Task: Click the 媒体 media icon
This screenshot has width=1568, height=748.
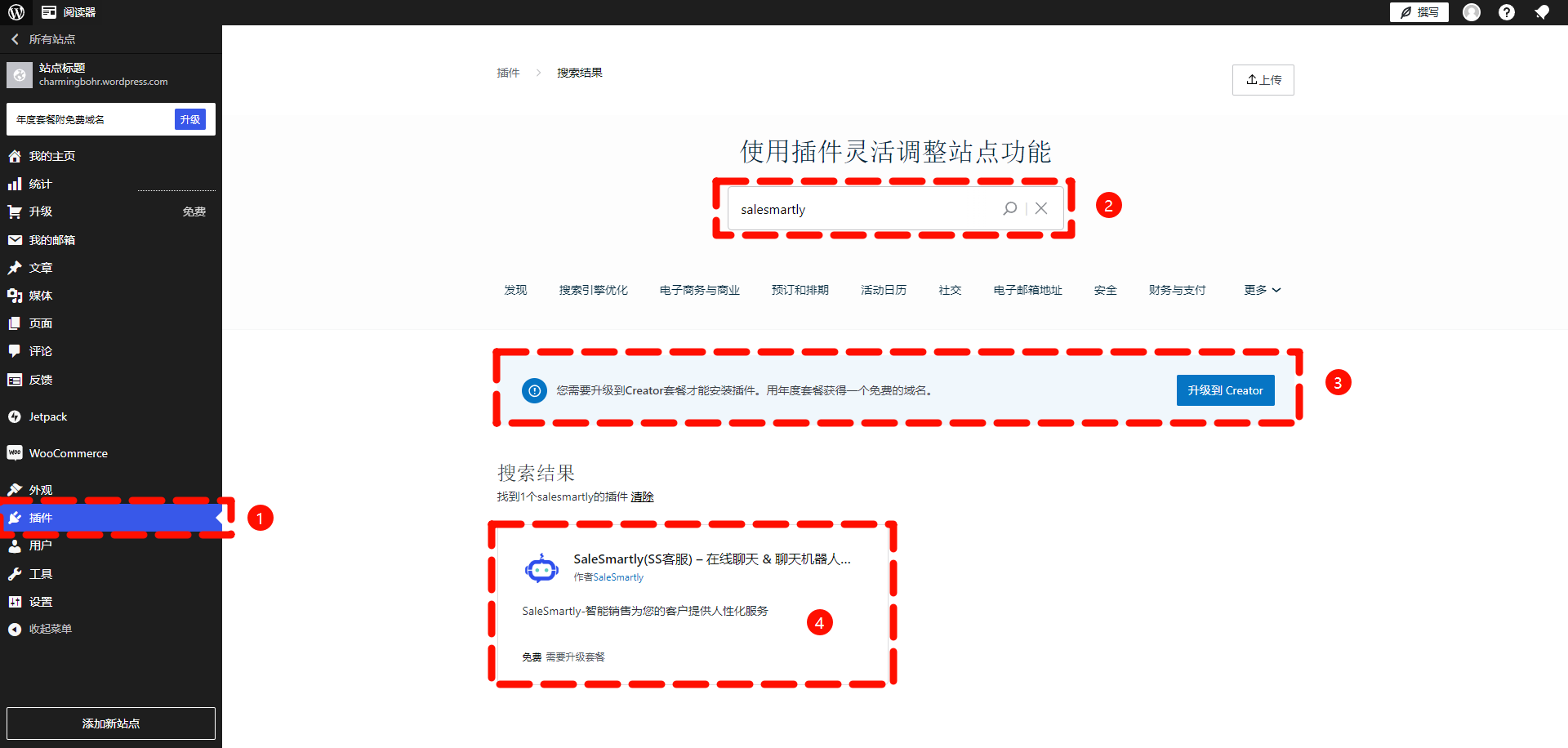Action: point(15,296)
